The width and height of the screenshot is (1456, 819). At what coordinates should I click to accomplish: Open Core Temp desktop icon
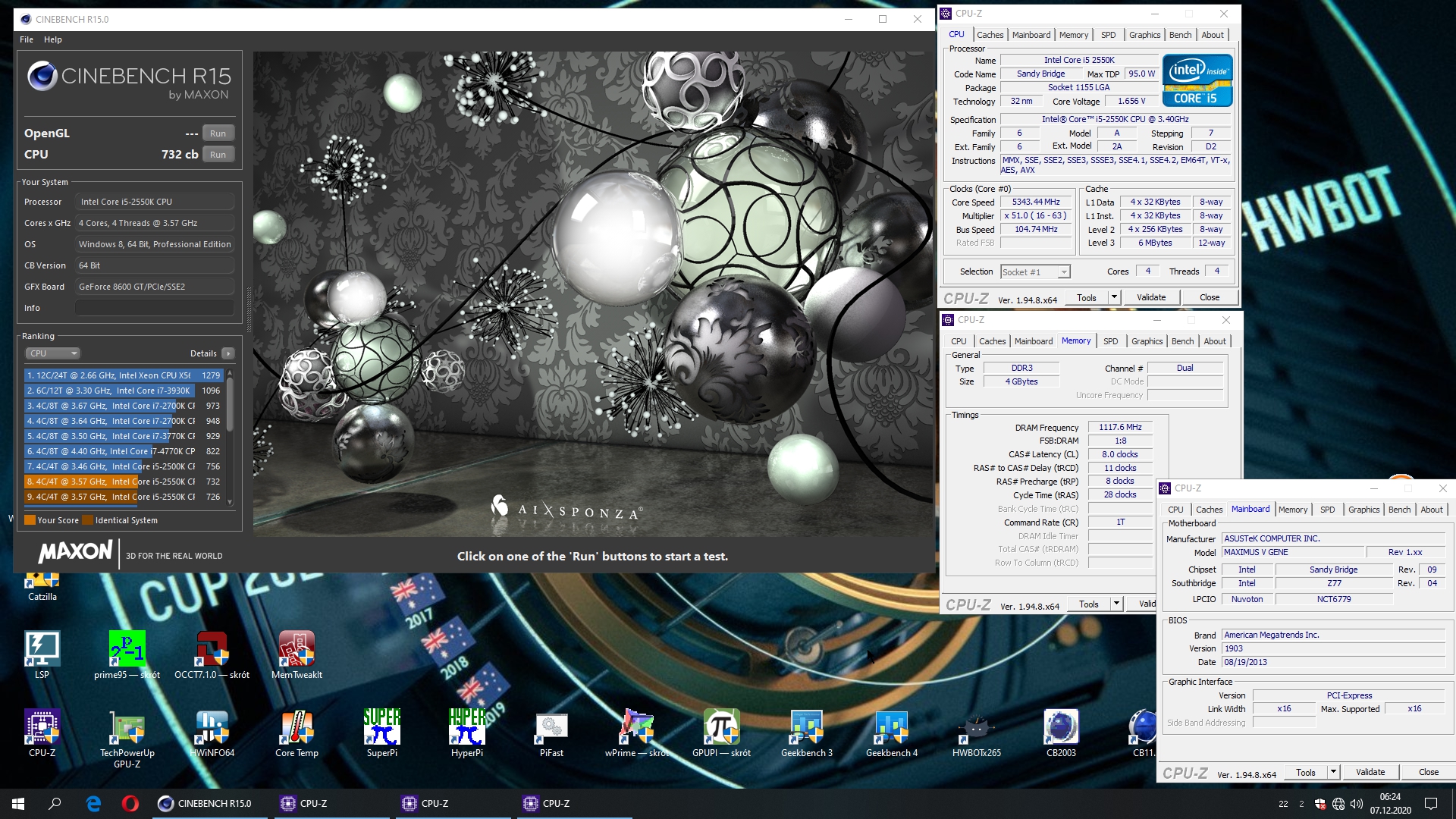coord(297,733)
